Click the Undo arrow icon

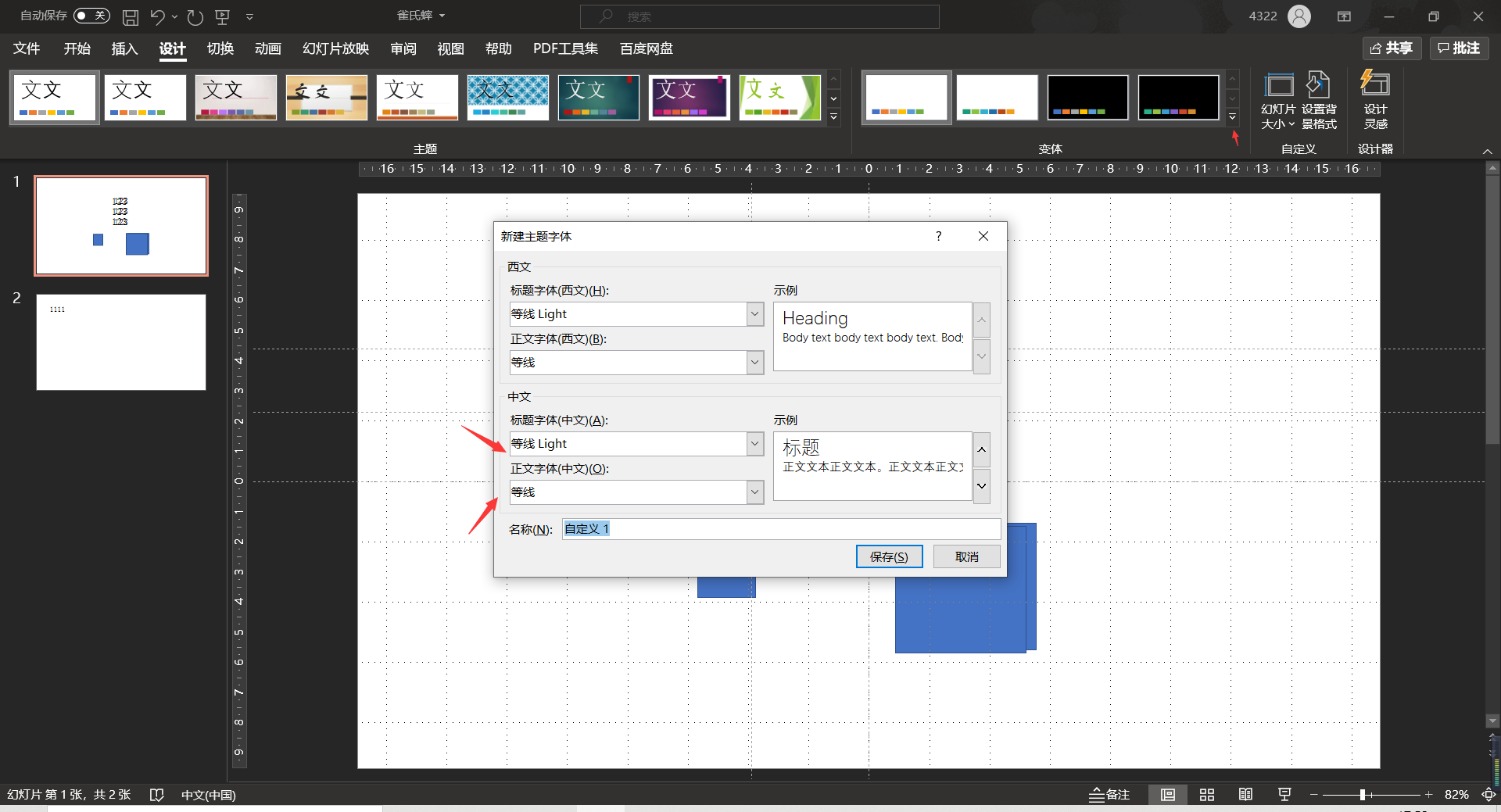point(157,16)
